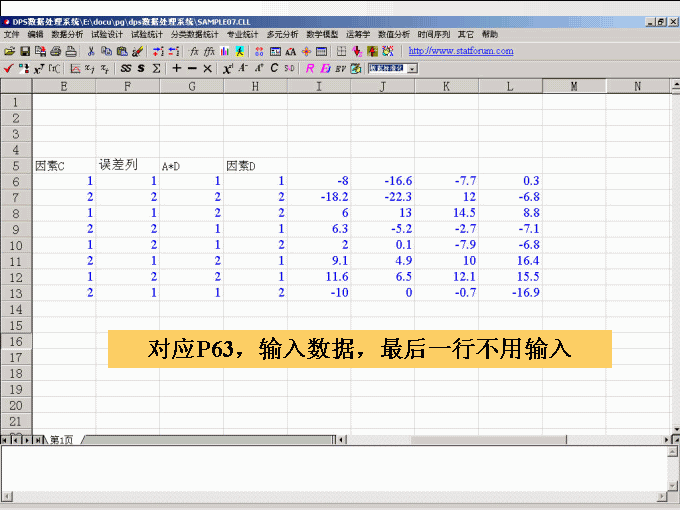Click the Open file folder icon

pos(10,51)
